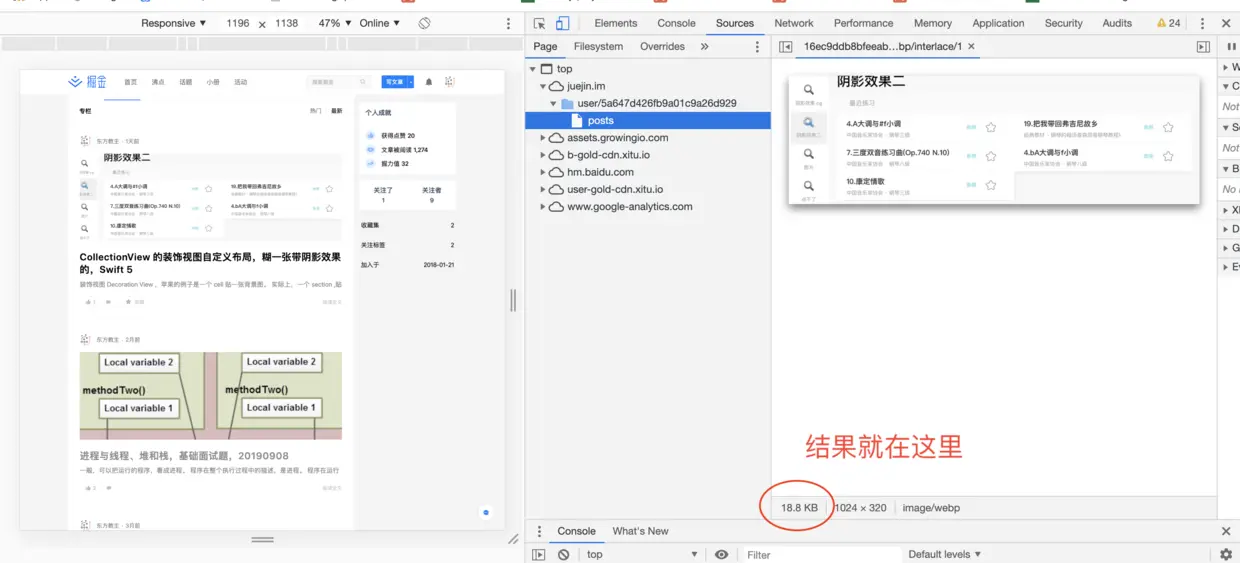Show more navigator tabs chevron

(x=704, y=47)
